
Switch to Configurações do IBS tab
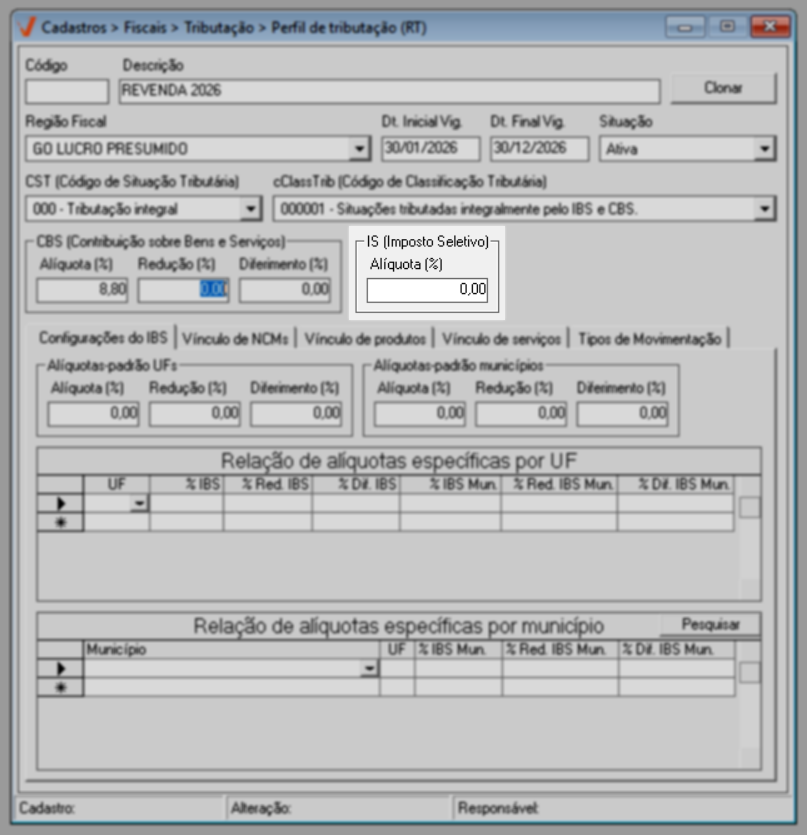103,338
